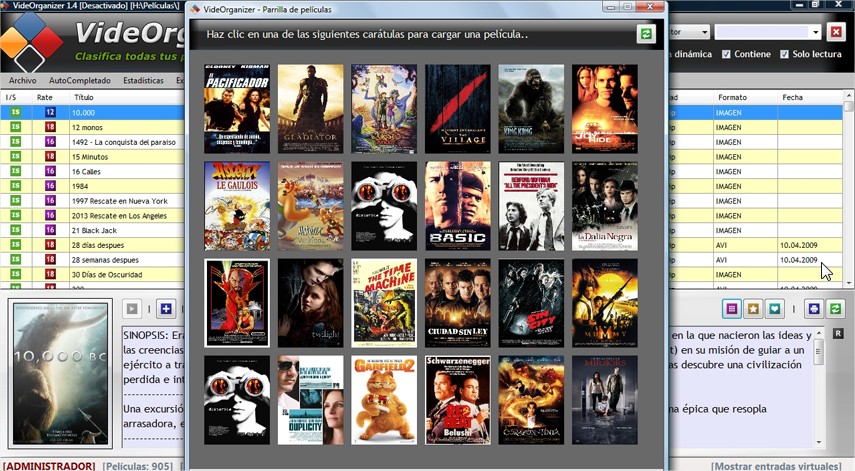Expand the search text combo box arrow
The height and width of the screenshot is (471, 855).
816,32
